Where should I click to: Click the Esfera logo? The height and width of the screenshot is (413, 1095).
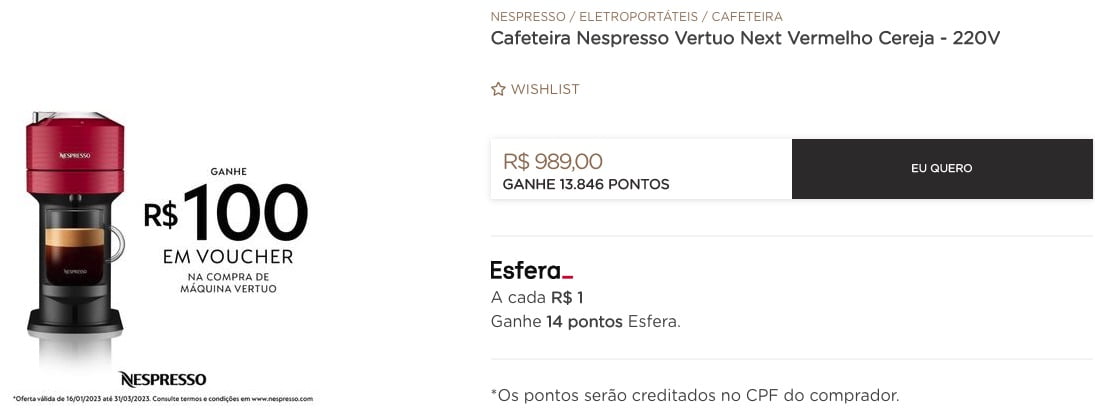(531, 270)
